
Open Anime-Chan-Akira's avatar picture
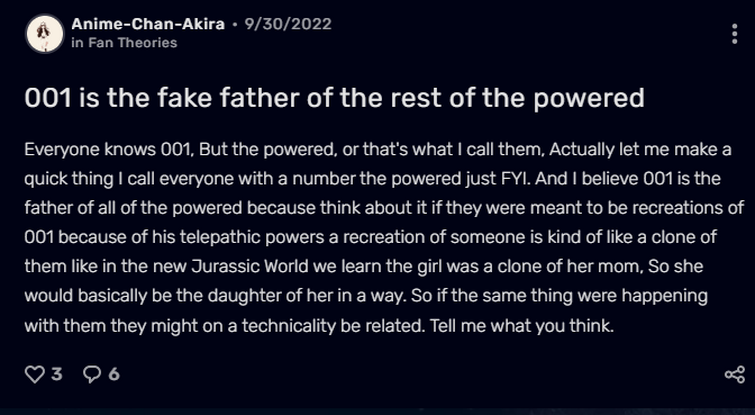(44, 33)
